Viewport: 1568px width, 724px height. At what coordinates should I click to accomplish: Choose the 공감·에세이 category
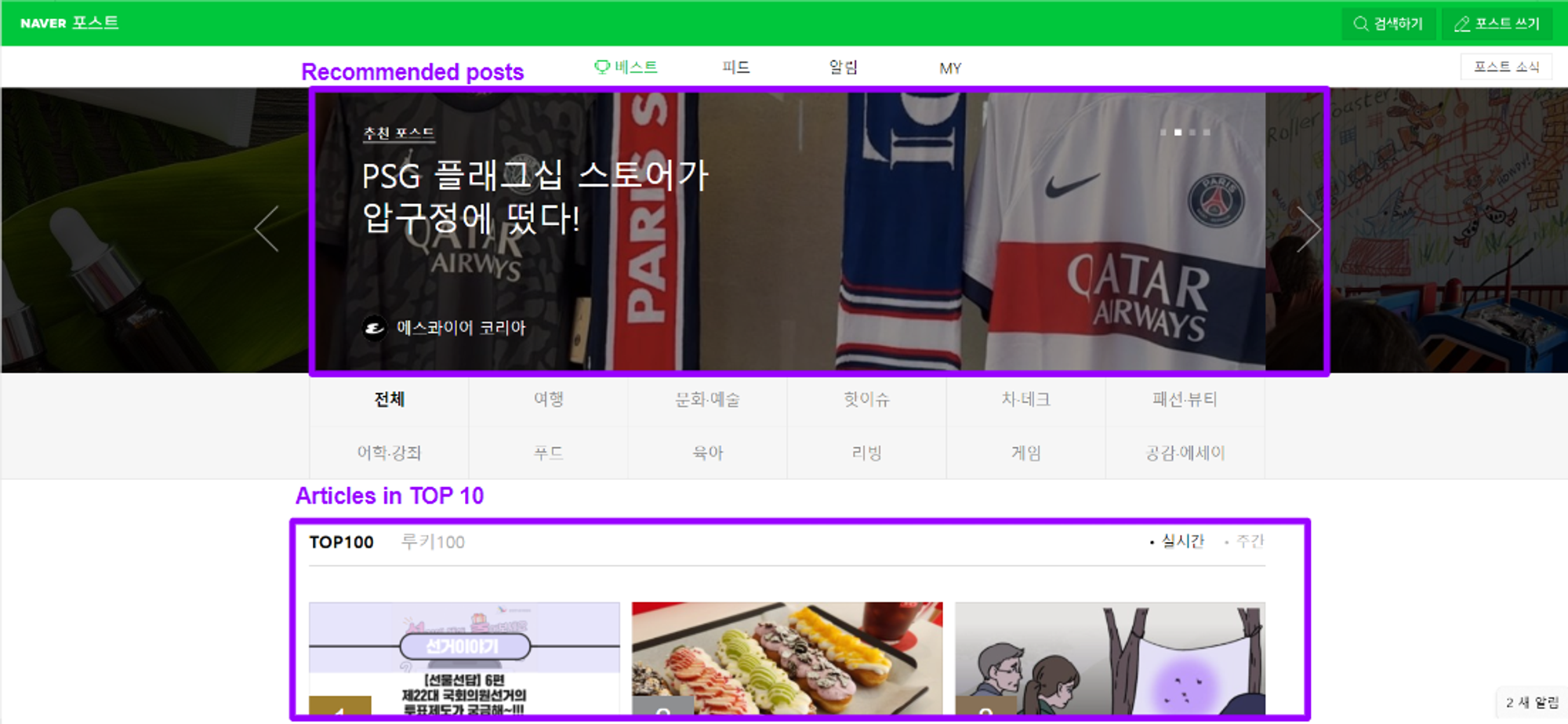pos(1185,453)
